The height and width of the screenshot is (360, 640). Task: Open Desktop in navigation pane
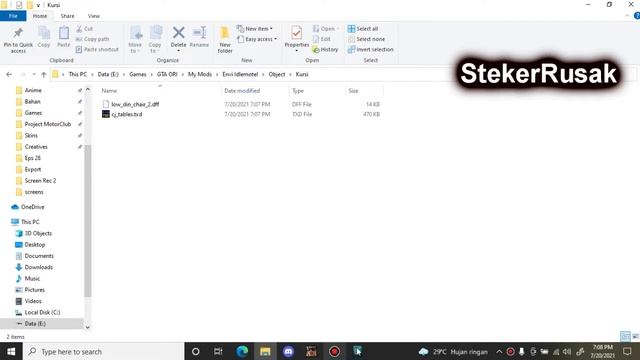[34, 245]
